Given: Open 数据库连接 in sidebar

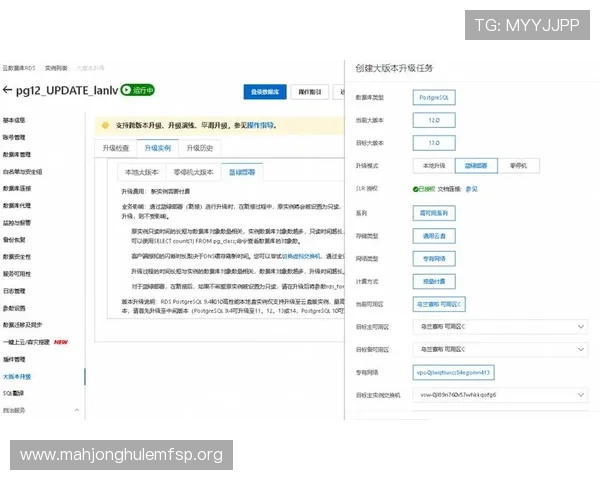Looking at the screenshot, I should click(16, 188).
